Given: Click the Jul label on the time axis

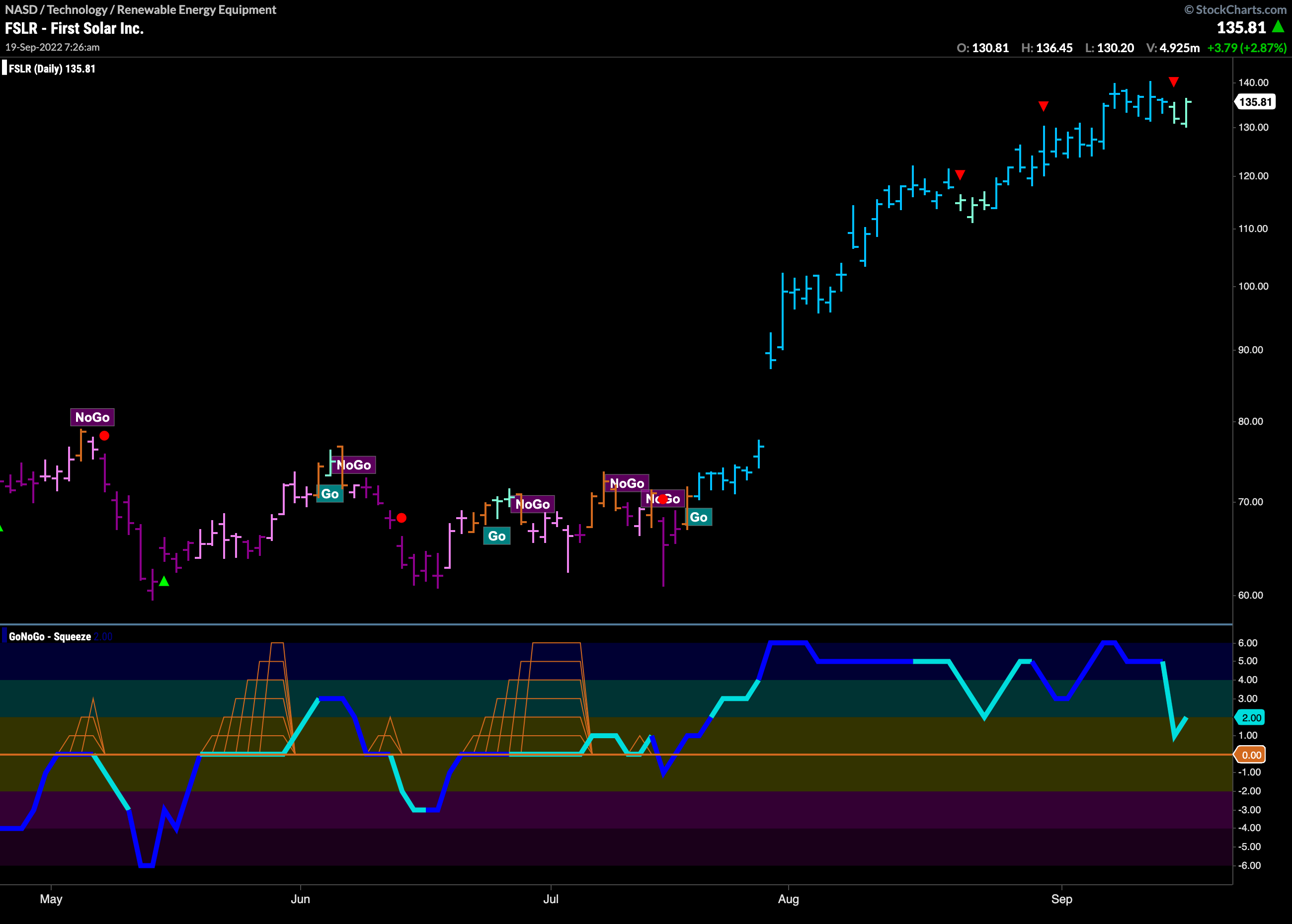Looking at the screenshot, I should click(x=551, y=899).
